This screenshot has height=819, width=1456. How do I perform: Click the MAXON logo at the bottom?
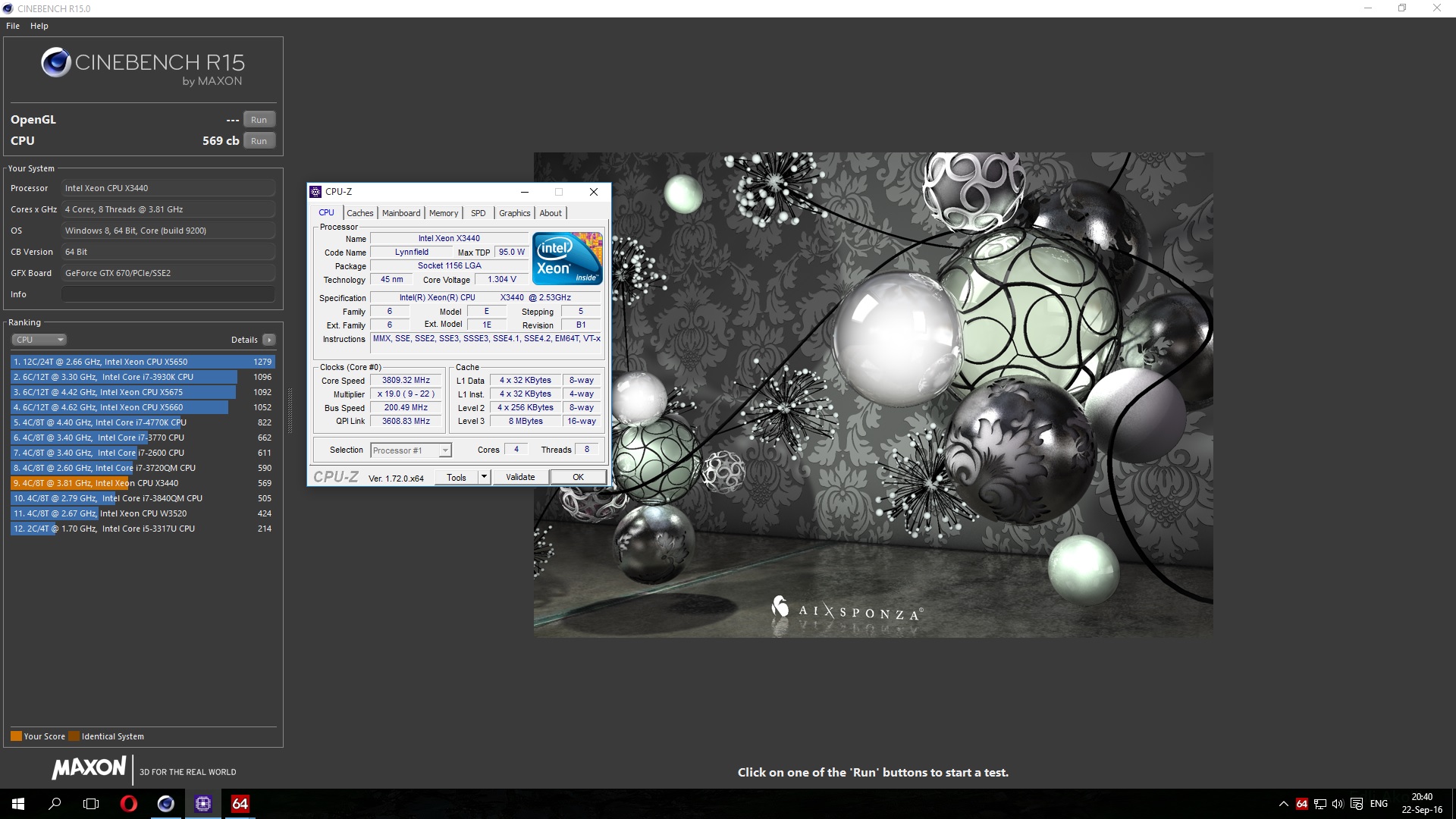(x=89, y=768)
